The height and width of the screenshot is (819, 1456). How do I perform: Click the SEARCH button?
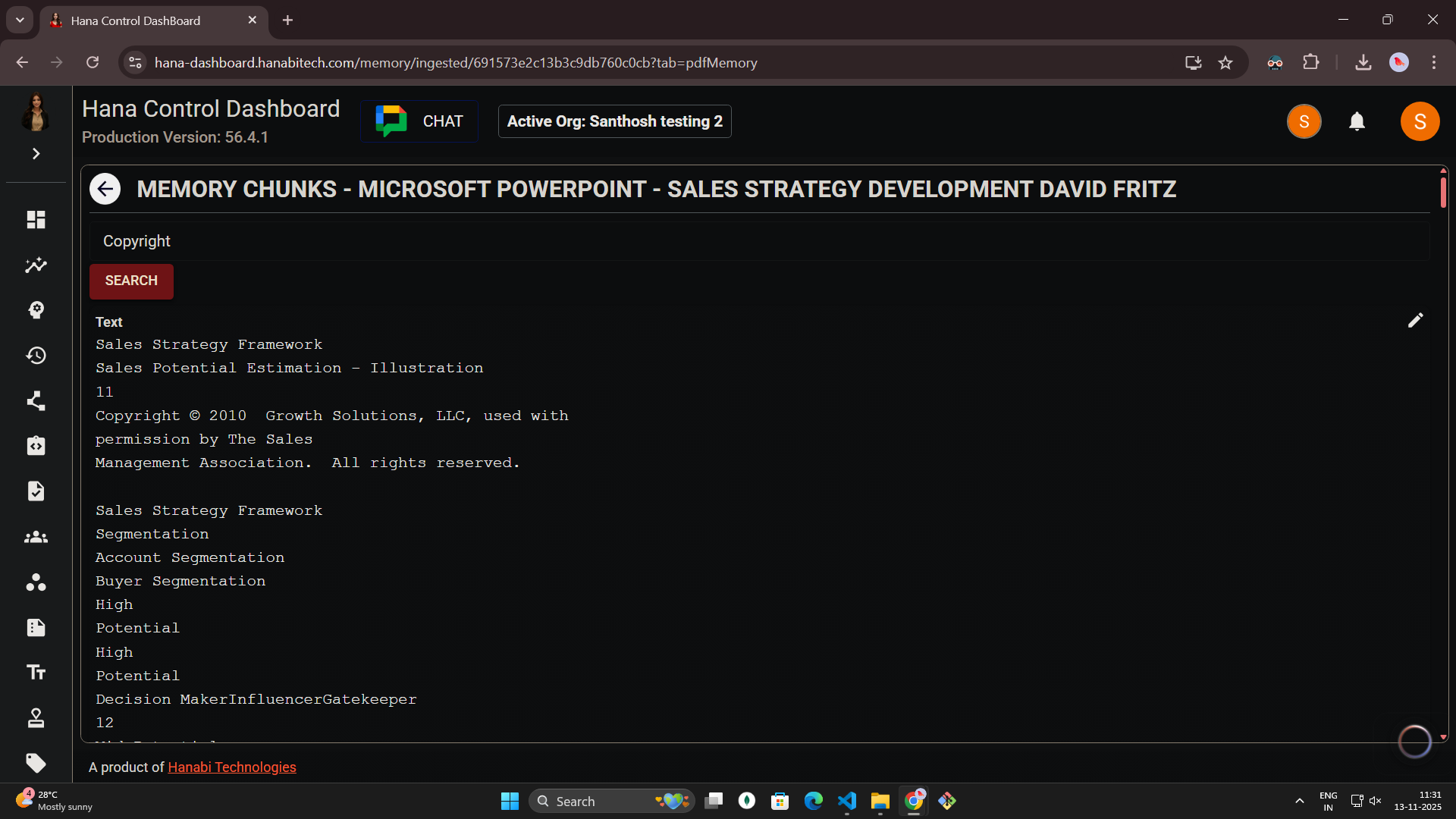pos(130,281)
